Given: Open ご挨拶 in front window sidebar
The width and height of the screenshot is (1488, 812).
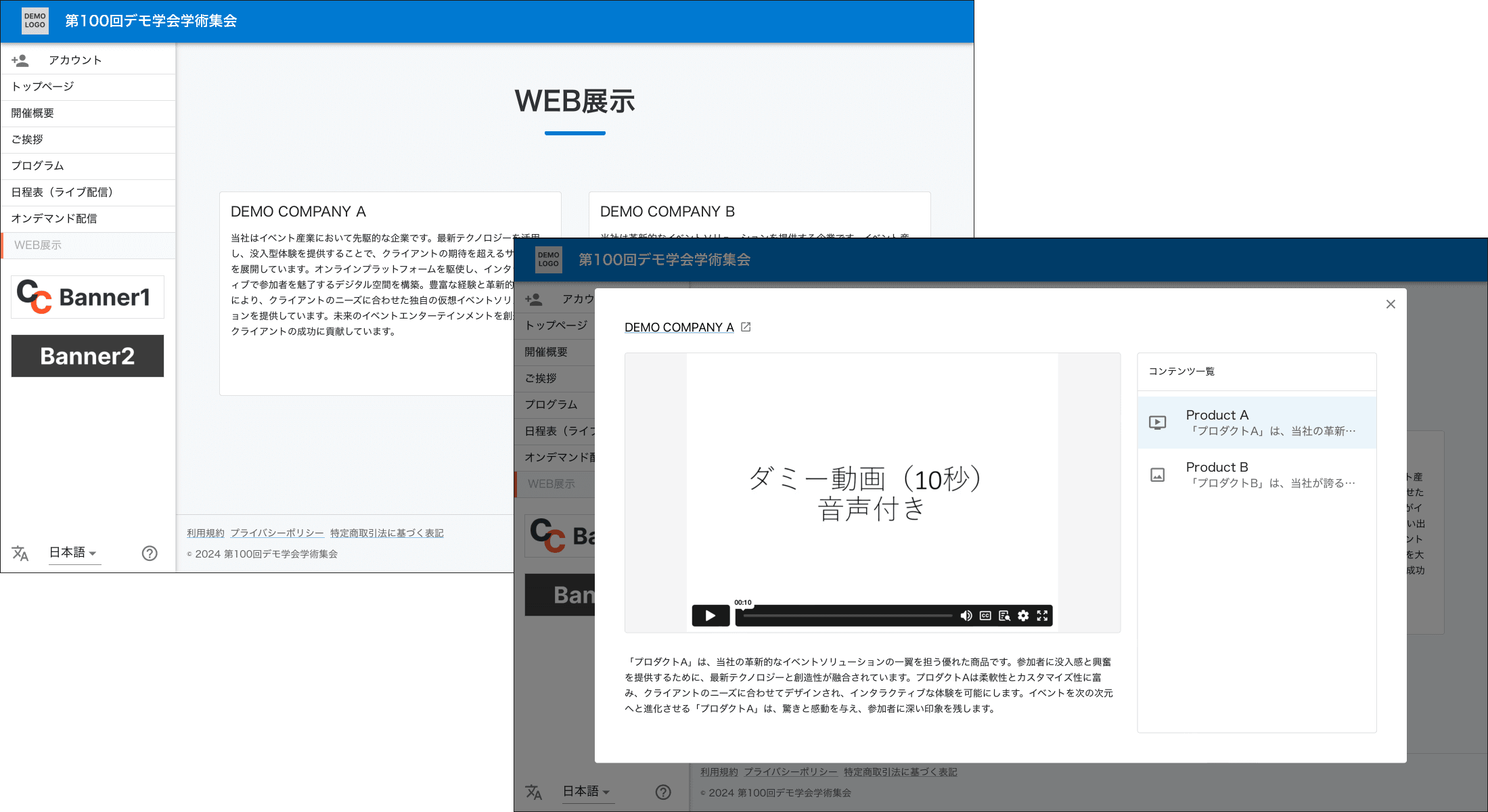Looking at the screenshot, I should [x=555, y=378].
